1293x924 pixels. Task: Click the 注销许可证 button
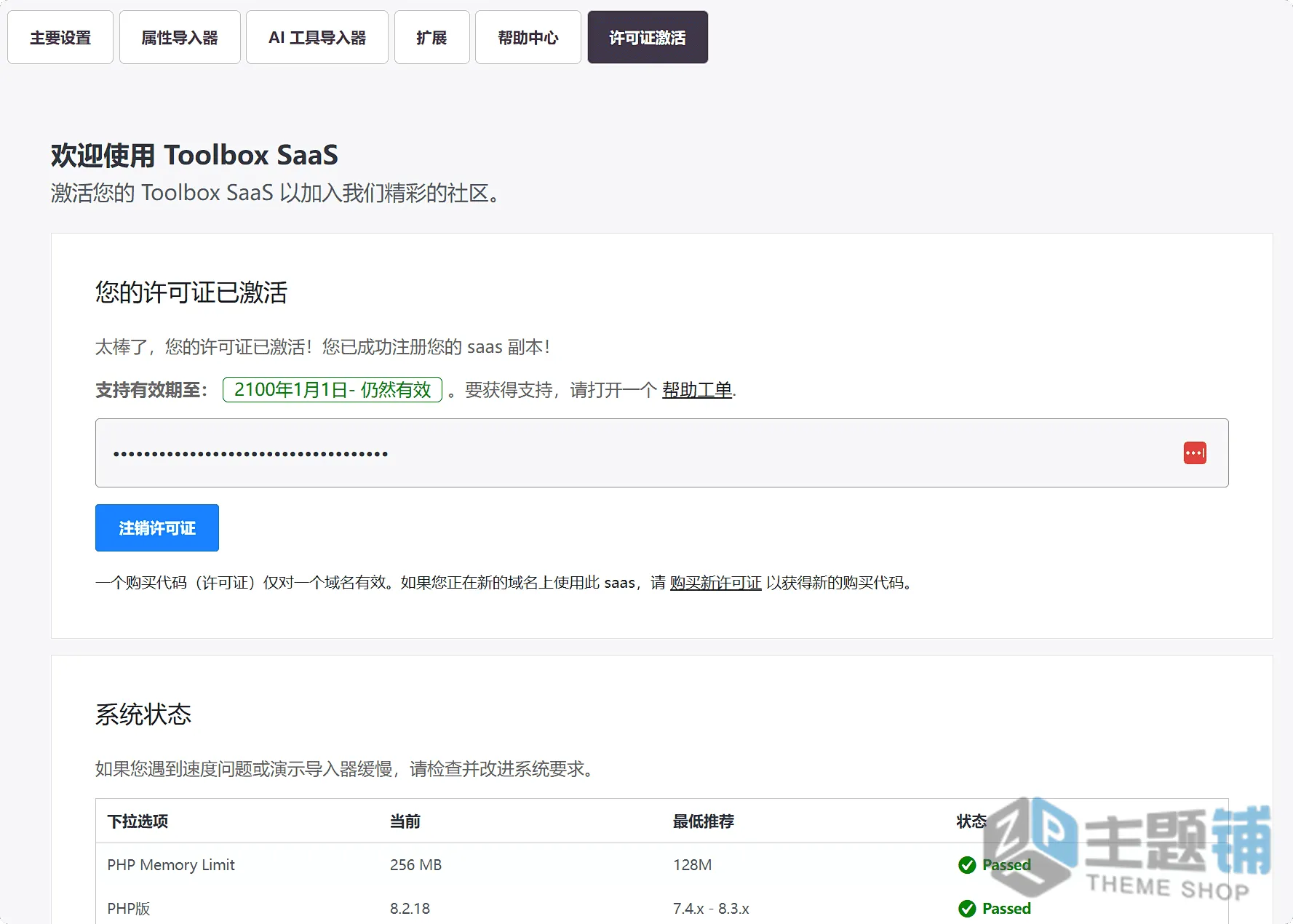point(157,527)
